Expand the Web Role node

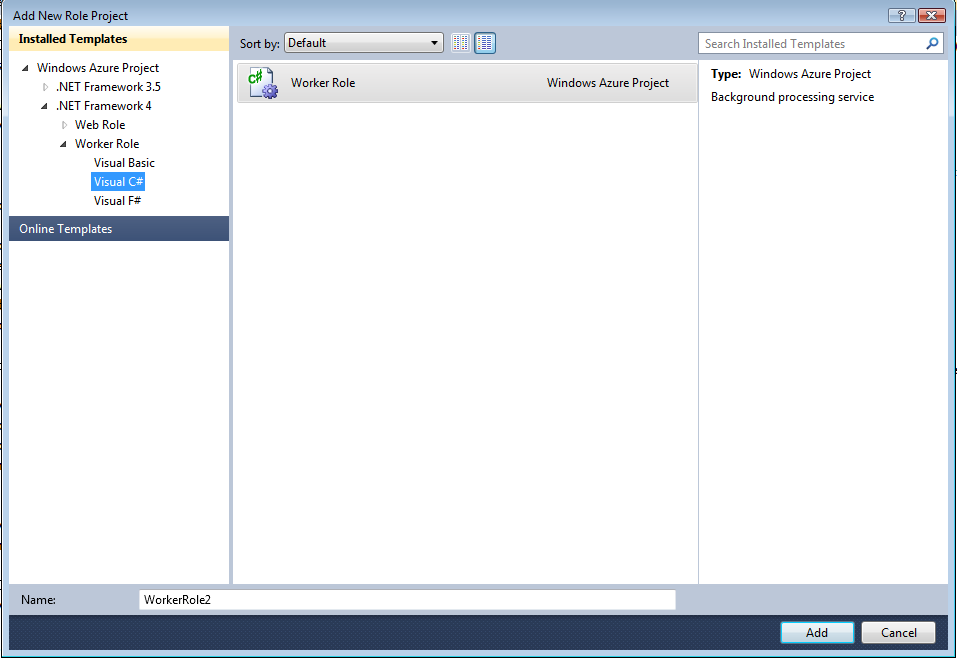[x=64, y=125]
